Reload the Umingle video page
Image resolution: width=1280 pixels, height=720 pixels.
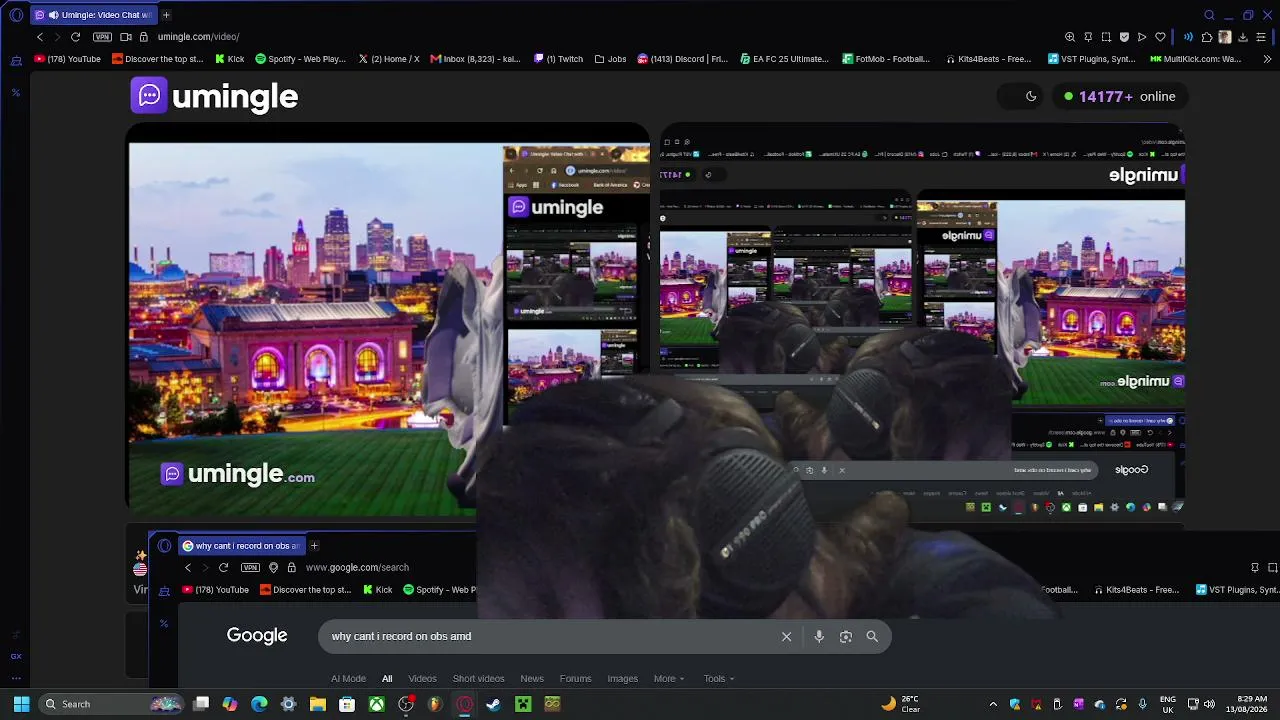pos(75,37)
